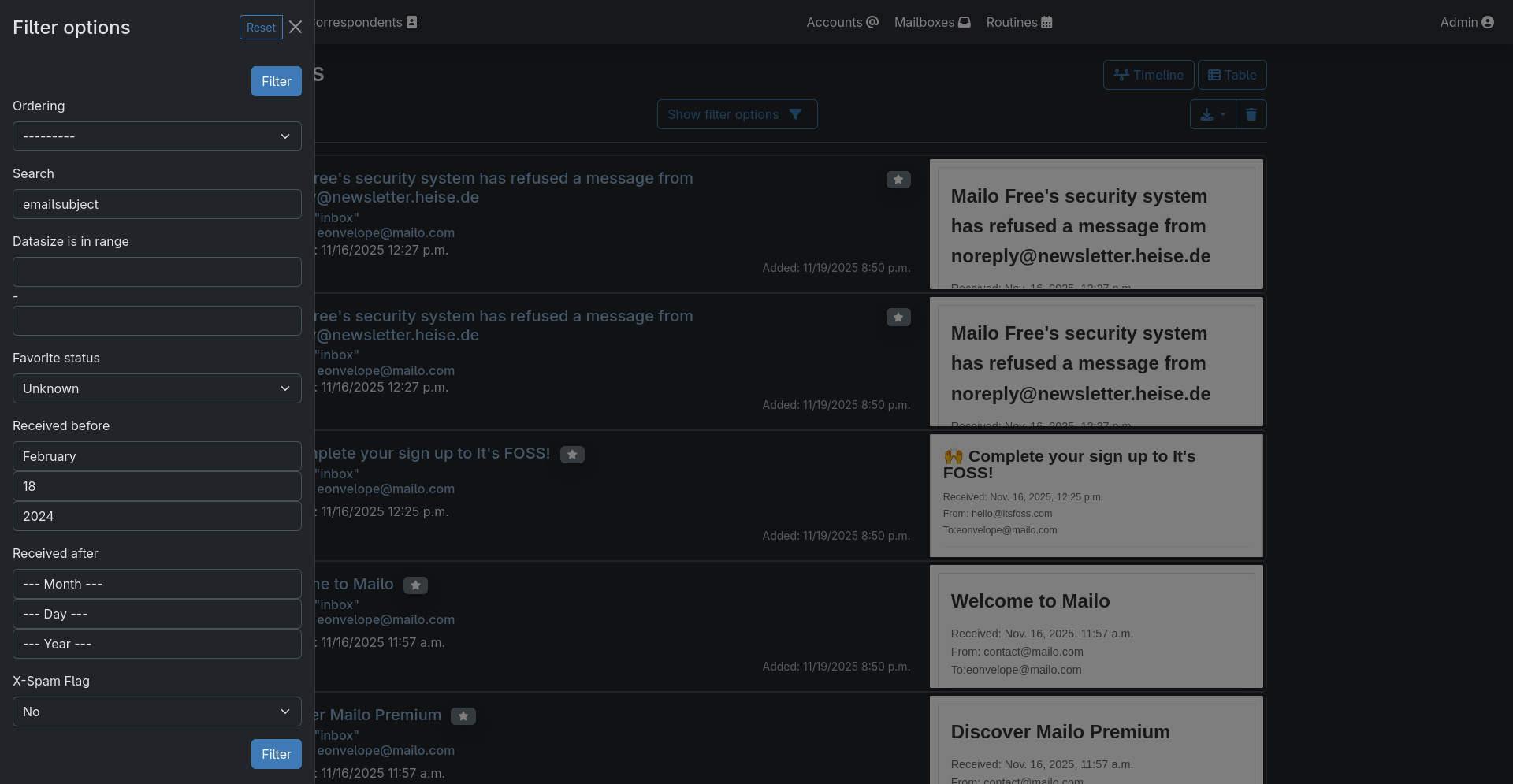Switch to the Table view tab
This screenshot has width=1513, height=784.
coord(1232,75)
